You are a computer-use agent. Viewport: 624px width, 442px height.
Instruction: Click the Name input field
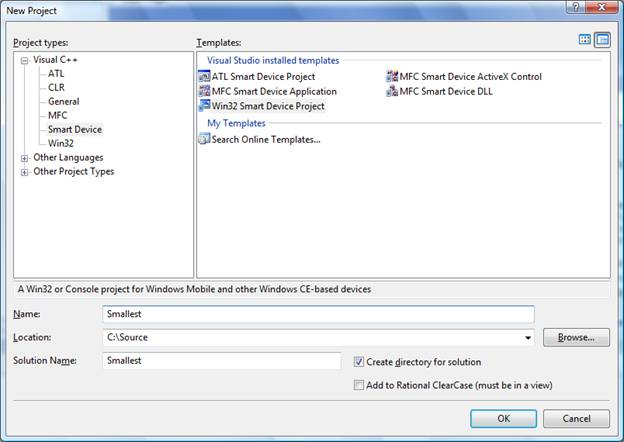pos(318,314)
